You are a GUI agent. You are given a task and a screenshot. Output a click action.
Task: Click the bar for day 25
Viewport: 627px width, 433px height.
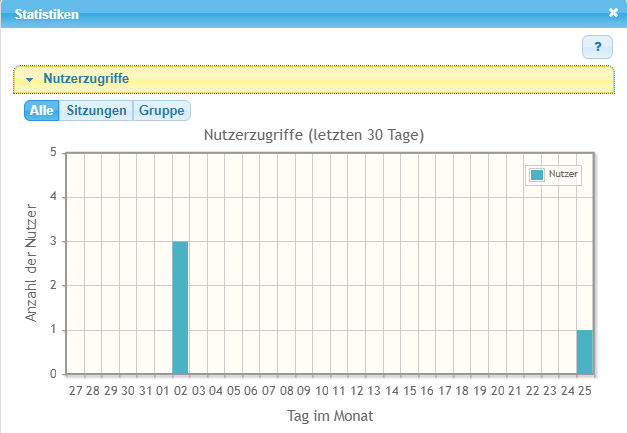[585, 352]
